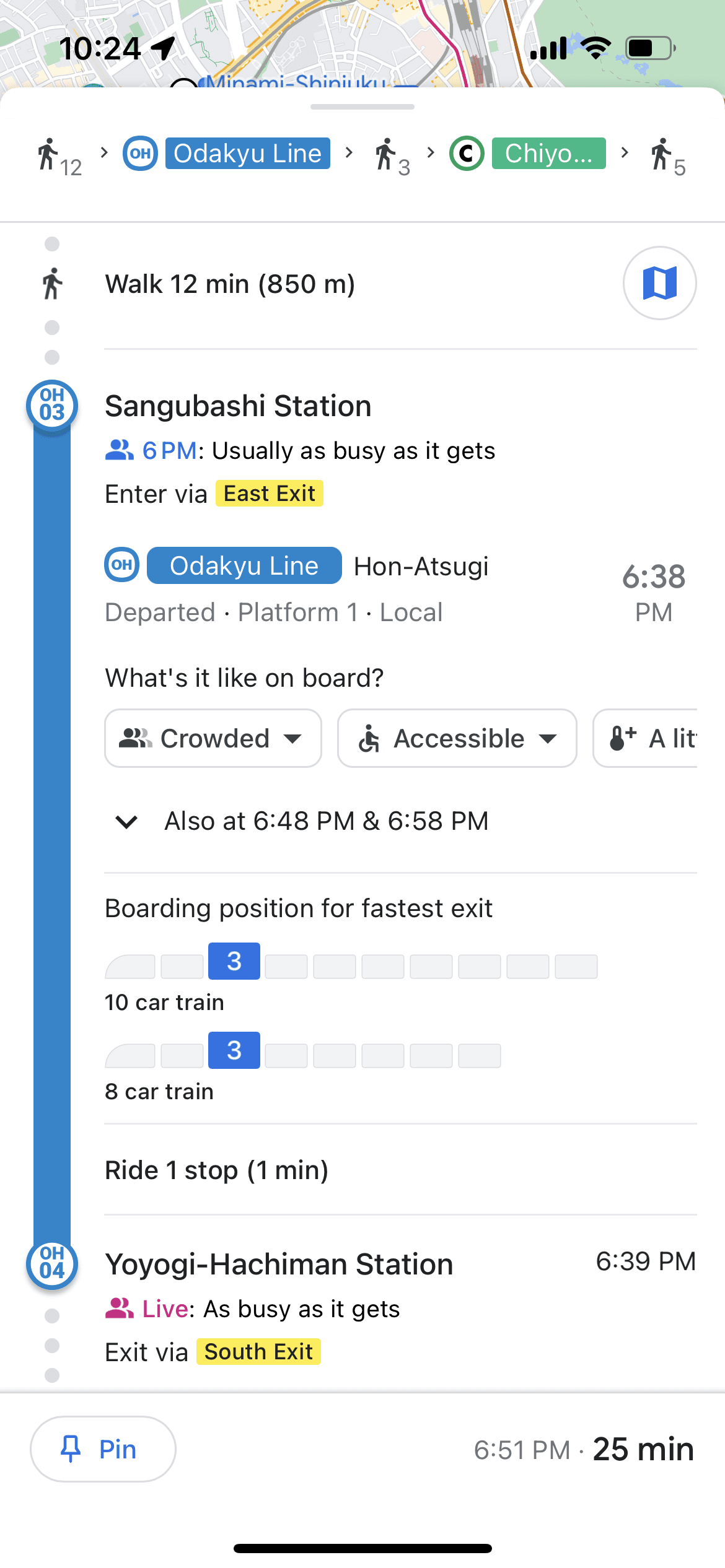Viewport: 725px width, 1568px height.
Task: Select car 3 in the 10 car train
Action: [234, 961]
